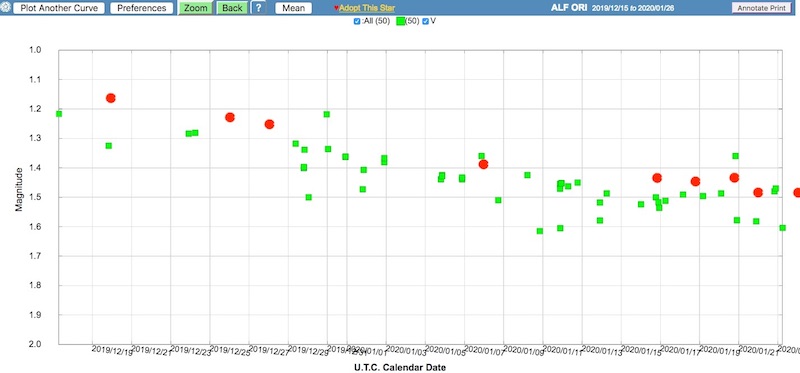This screenshot has height=373, width=800.
Task: Click Plot Another Curve button
Action: point(59,8)
